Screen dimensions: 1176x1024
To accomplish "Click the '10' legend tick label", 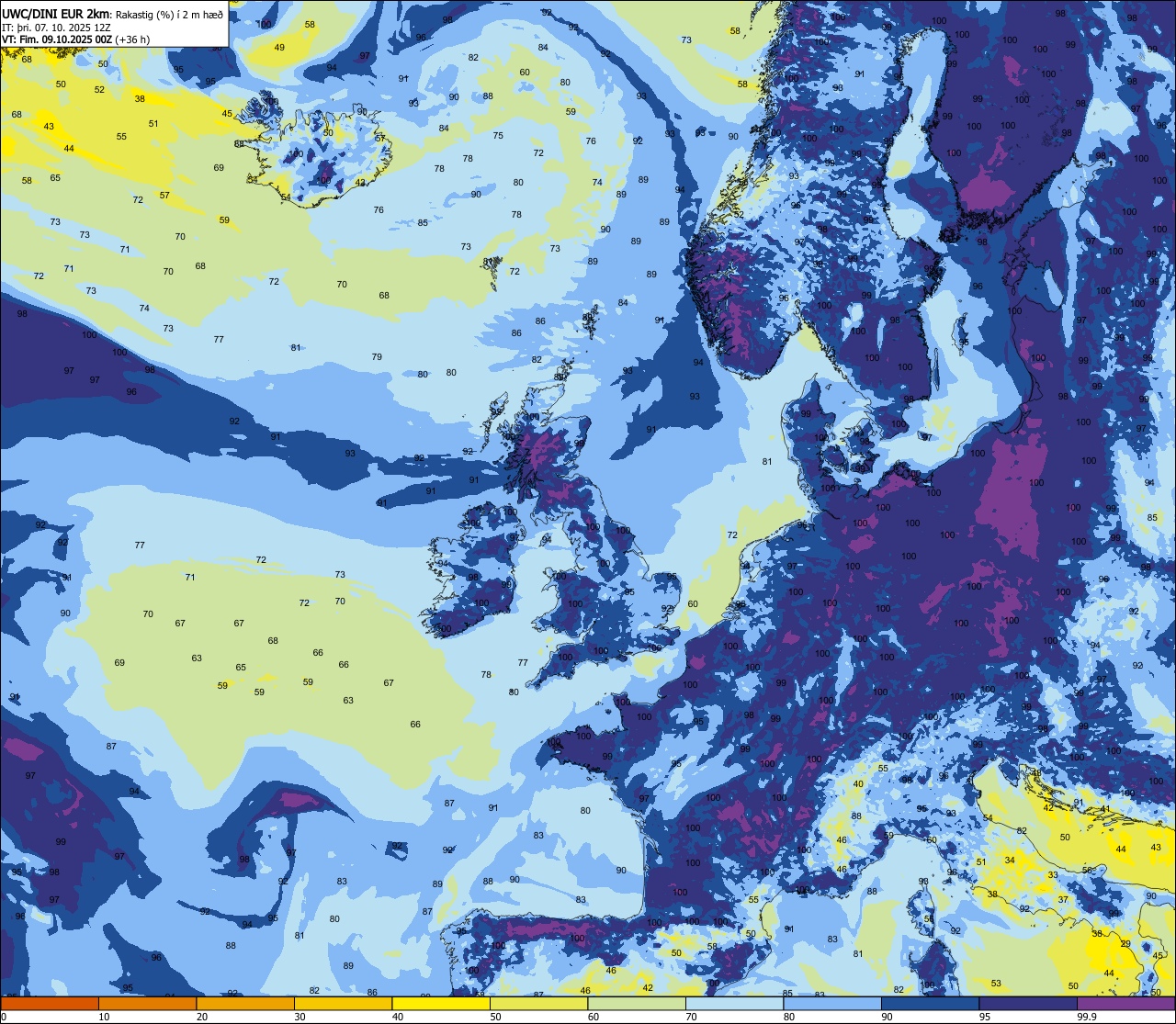I will point(104,1017).
